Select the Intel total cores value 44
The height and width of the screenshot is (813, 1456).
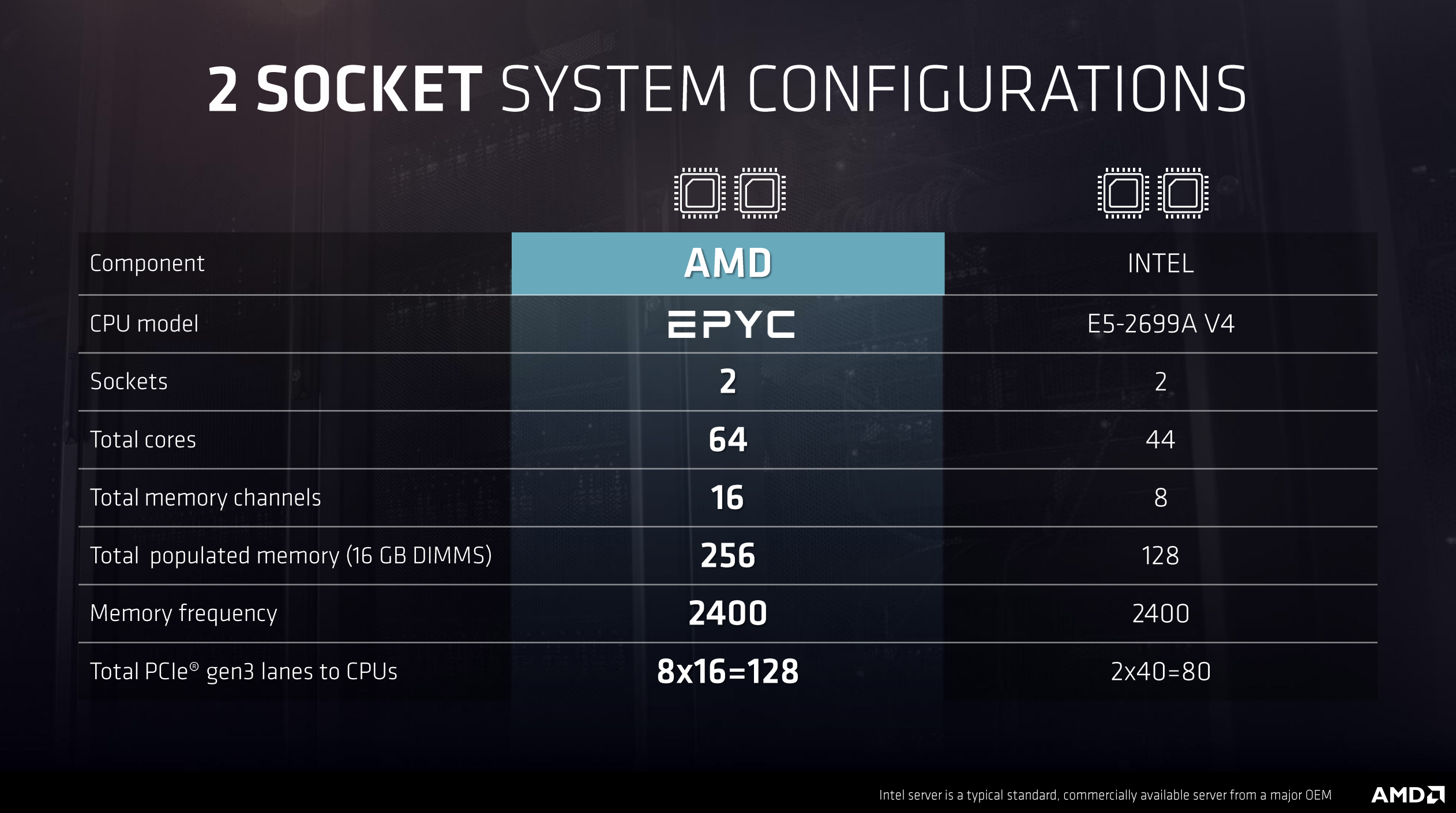[x=1160, y=439]
